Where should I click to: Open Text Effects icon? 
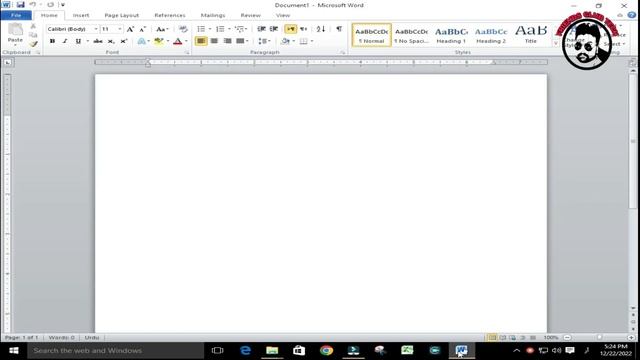point(142,41)
